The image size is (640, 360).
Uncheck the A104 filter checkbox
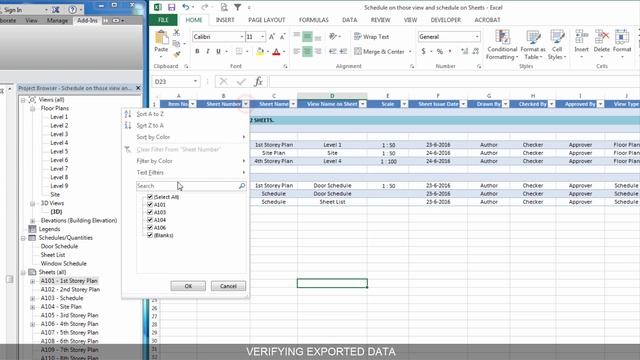click(150, 220)
